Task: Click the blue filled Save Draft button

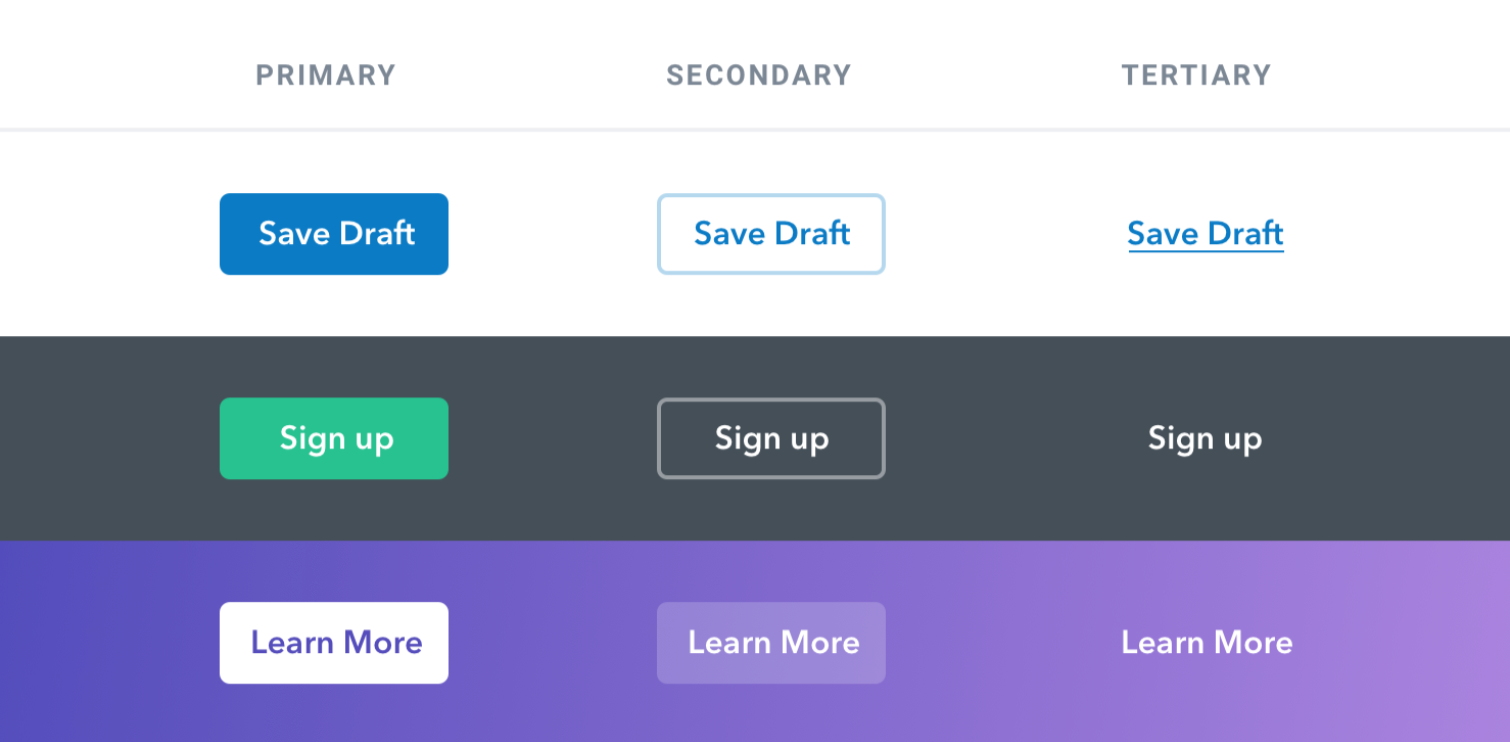Action: tap(334, 234)
